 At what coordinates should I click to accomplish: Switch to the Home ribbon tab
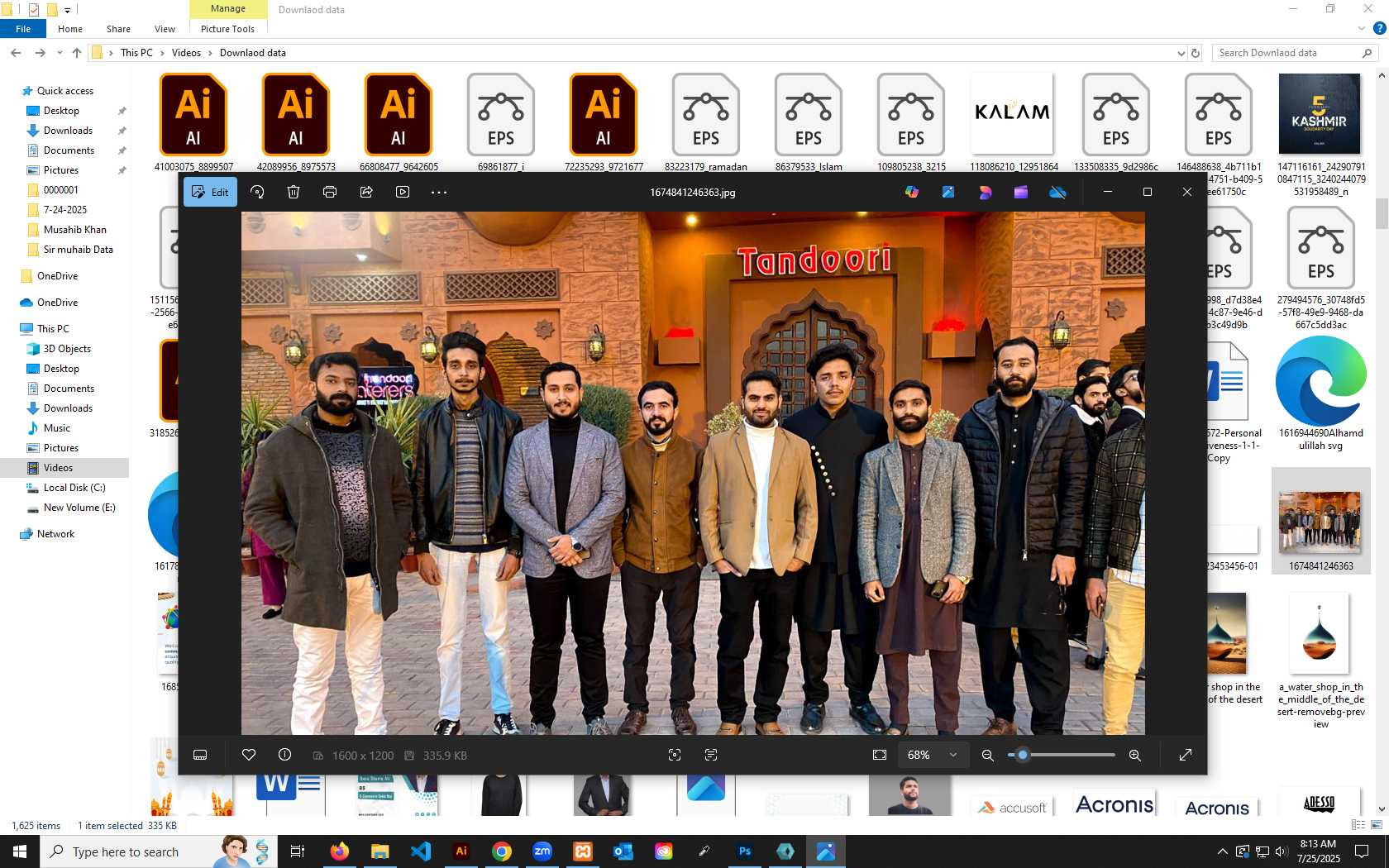tap(70, 29)
